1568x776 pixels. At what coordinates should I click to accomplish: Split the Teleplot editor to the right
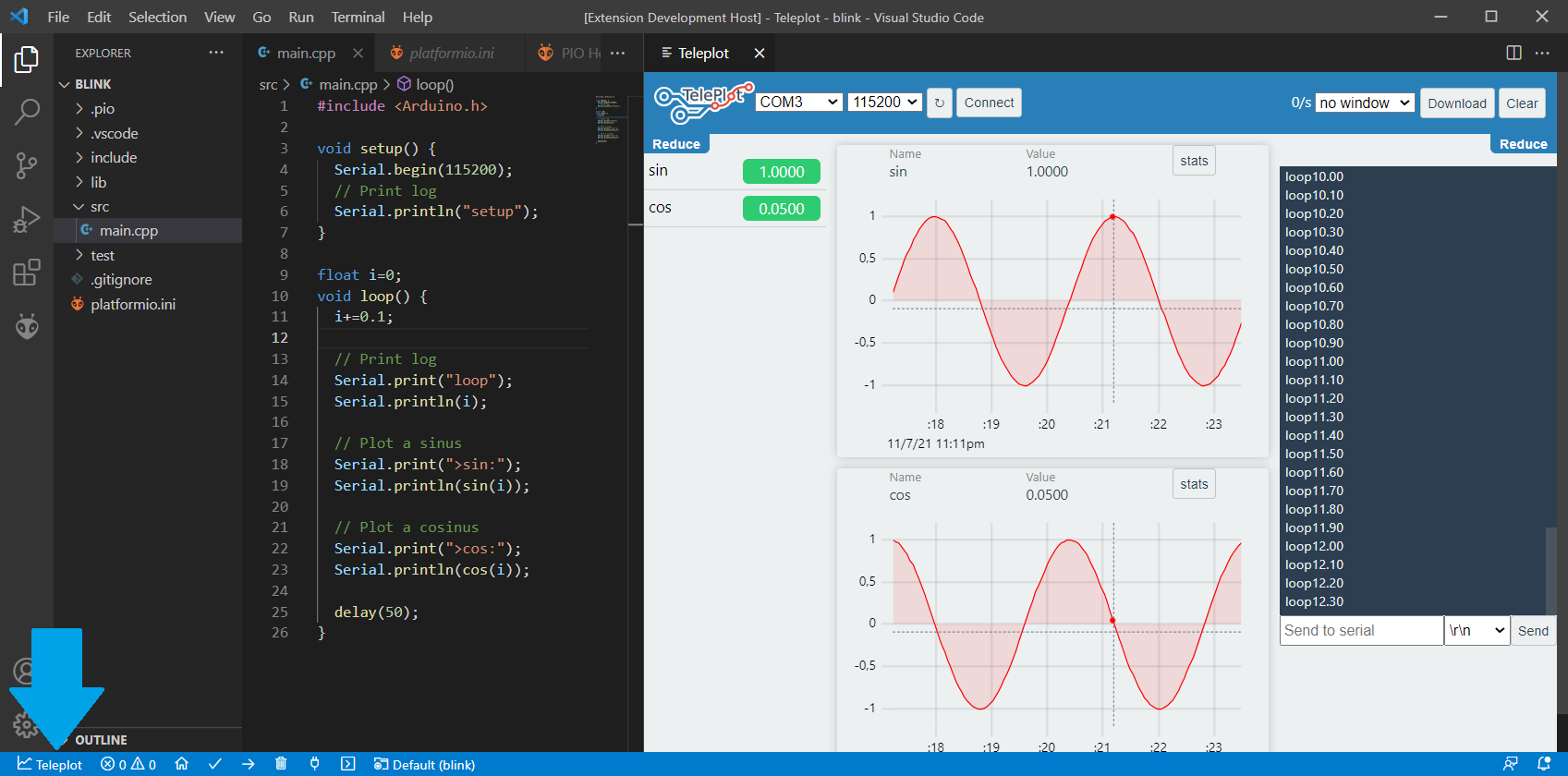click(x=1513, y=53)
